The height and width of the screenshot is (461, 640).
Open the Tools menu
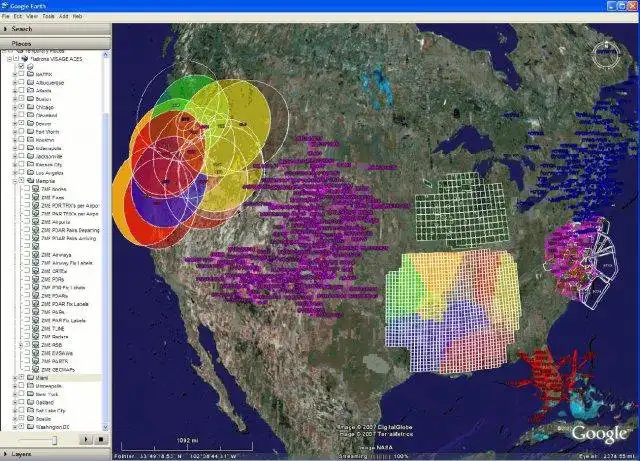pyautogui.click(x=48, y=16)
